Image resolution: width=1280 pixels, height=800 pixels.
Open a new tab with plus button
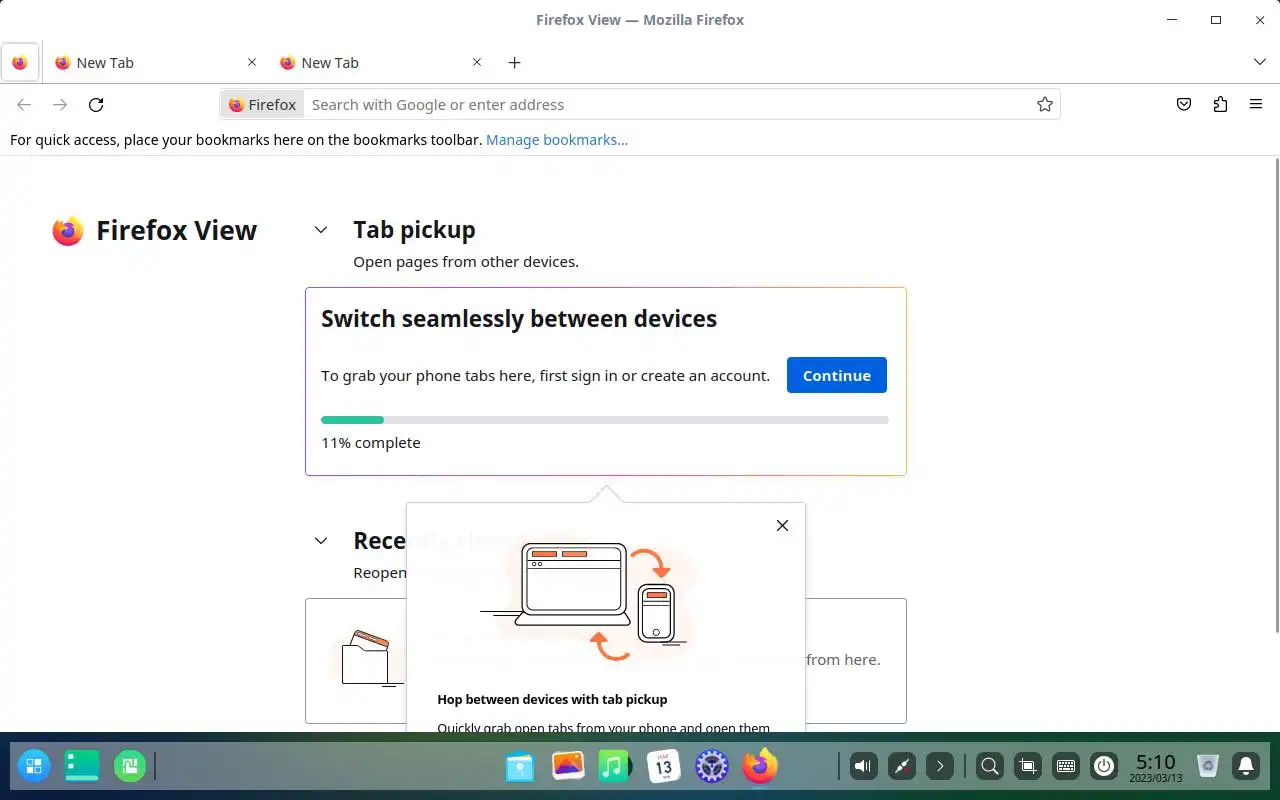point(514,62)
